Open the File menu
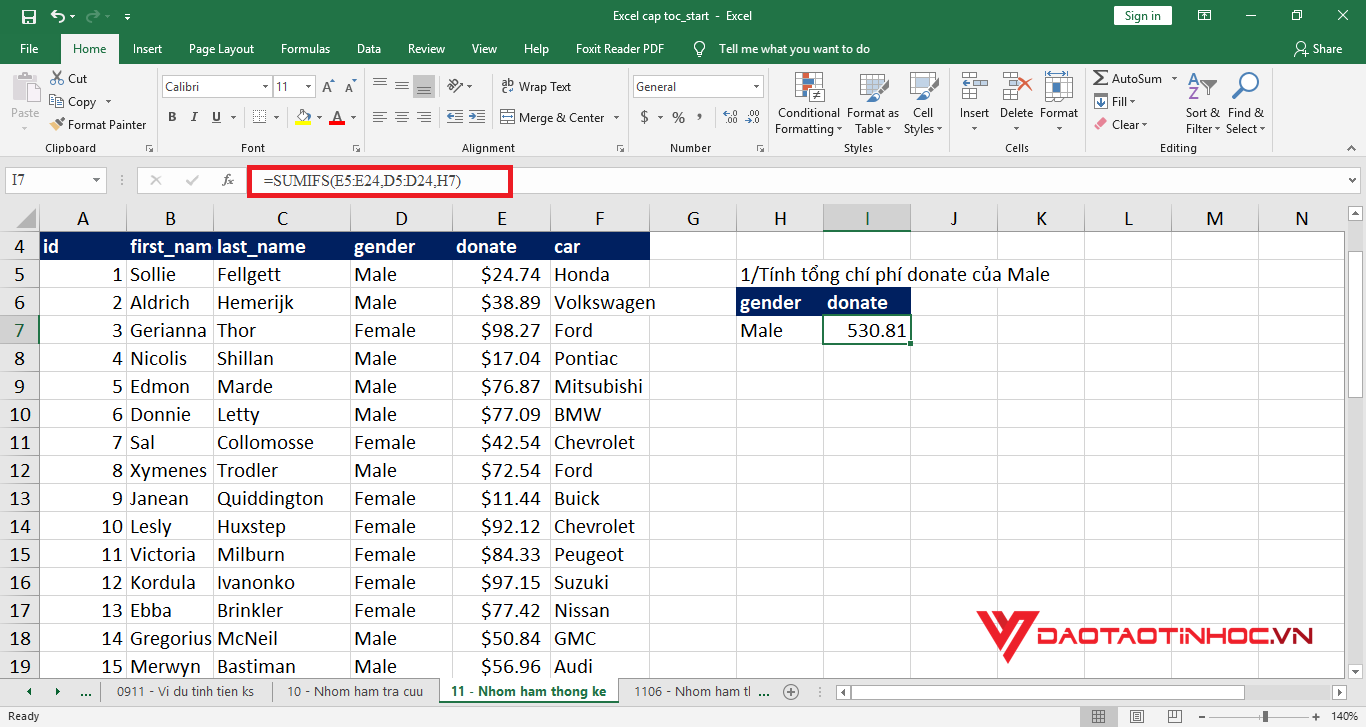The image size is (1366, 727). [x=29, y=48]
